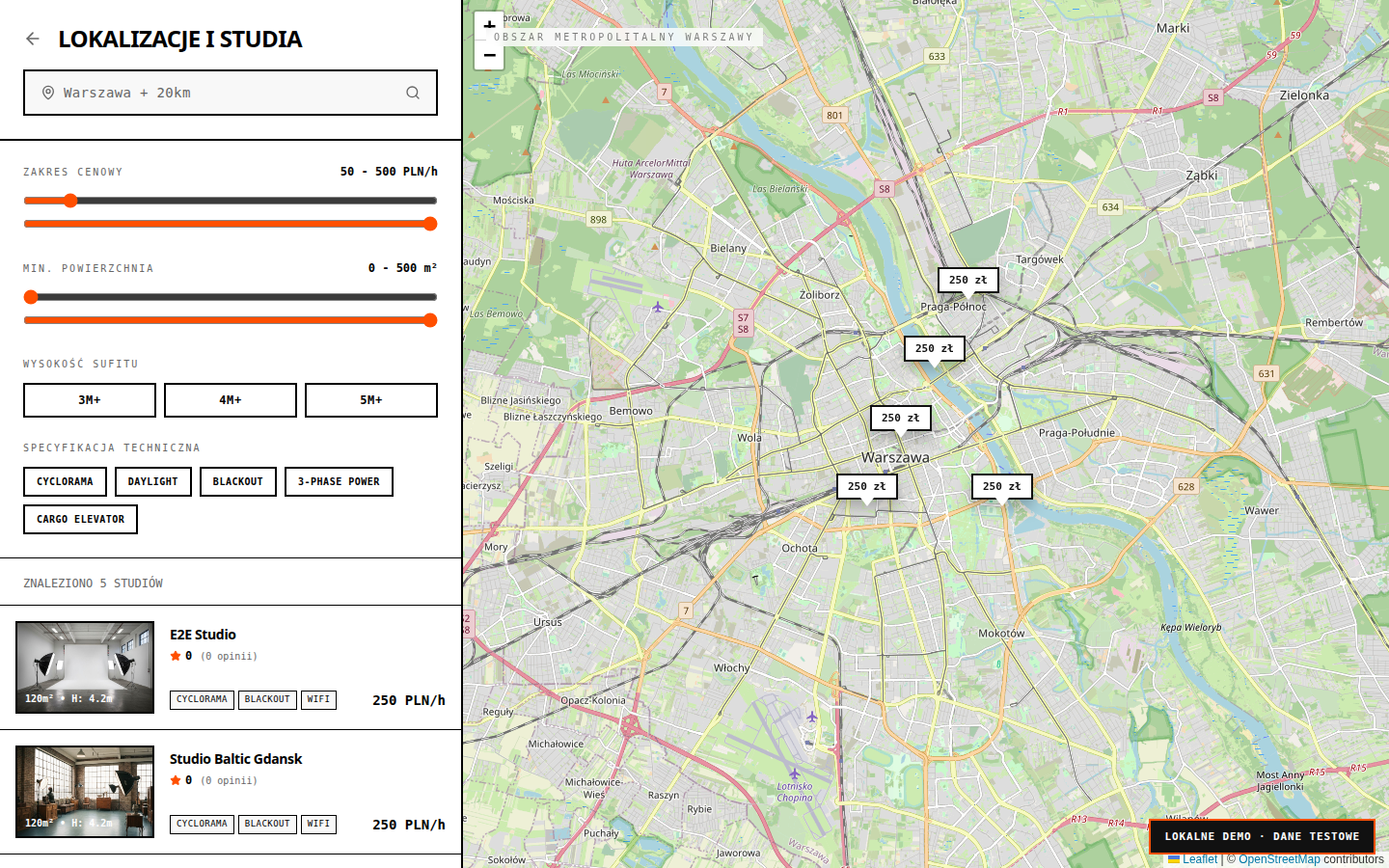Open the Studio Baltic Gdansk listing title

click(235, 759)
